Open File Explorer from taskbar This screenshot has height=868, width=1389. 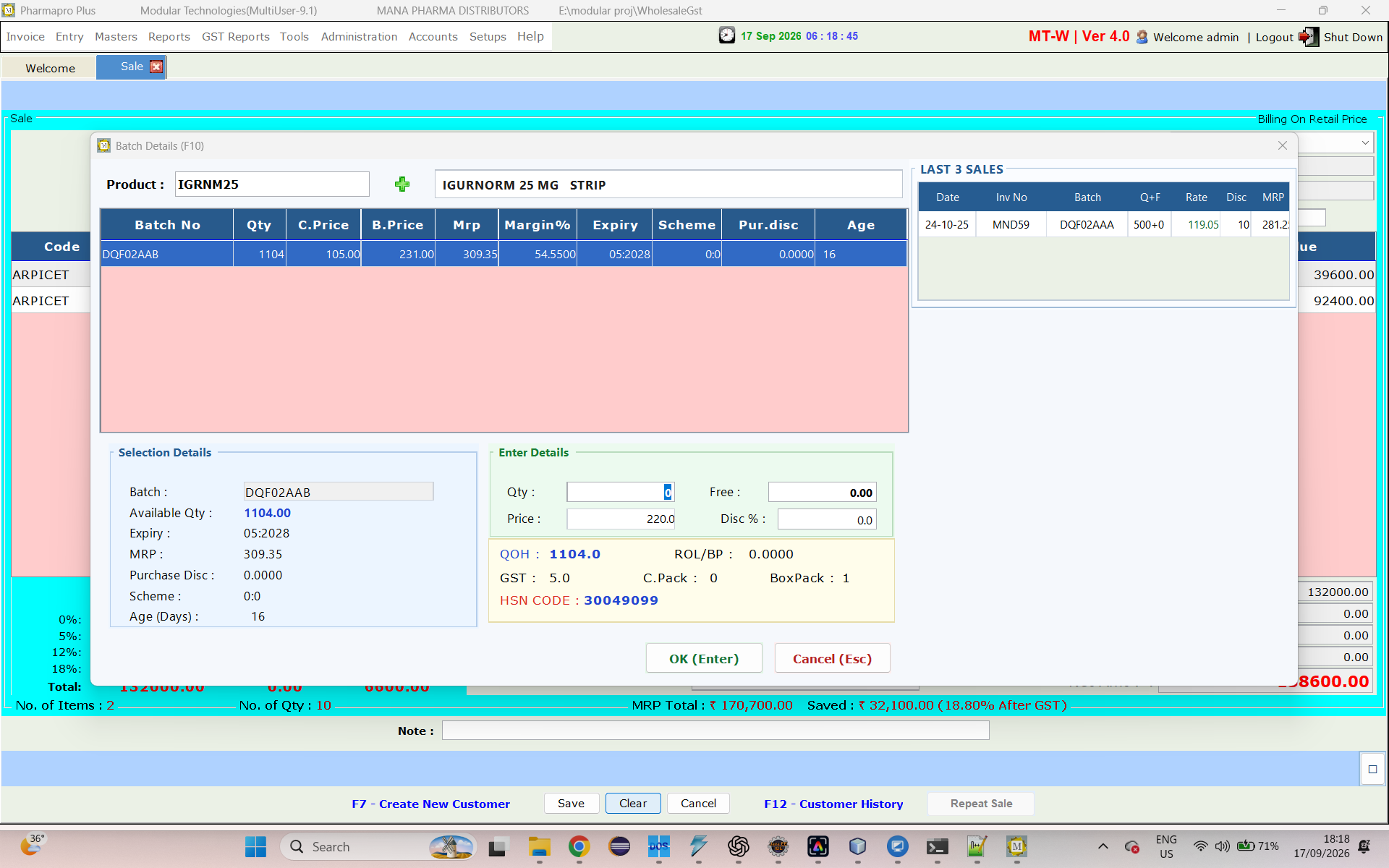tap(539, 846)
